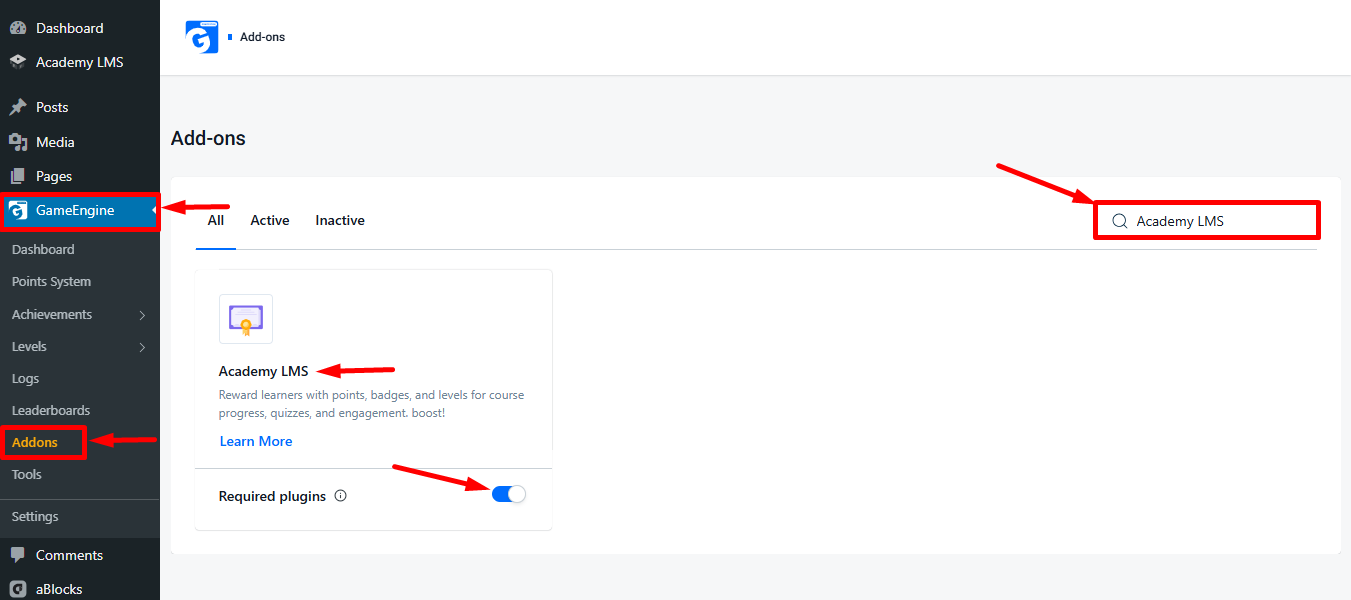Go to WordPress Dashboard

click(69, 28)
